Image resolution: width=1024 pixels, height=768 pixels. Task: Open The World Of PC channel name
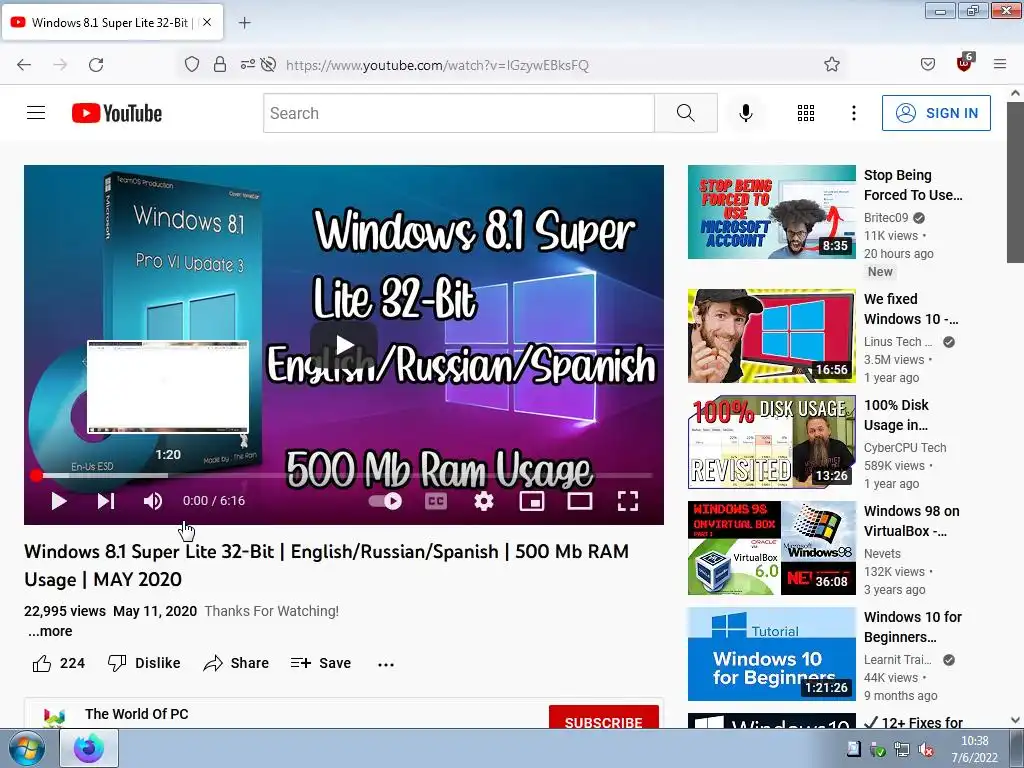click(136, 714)
